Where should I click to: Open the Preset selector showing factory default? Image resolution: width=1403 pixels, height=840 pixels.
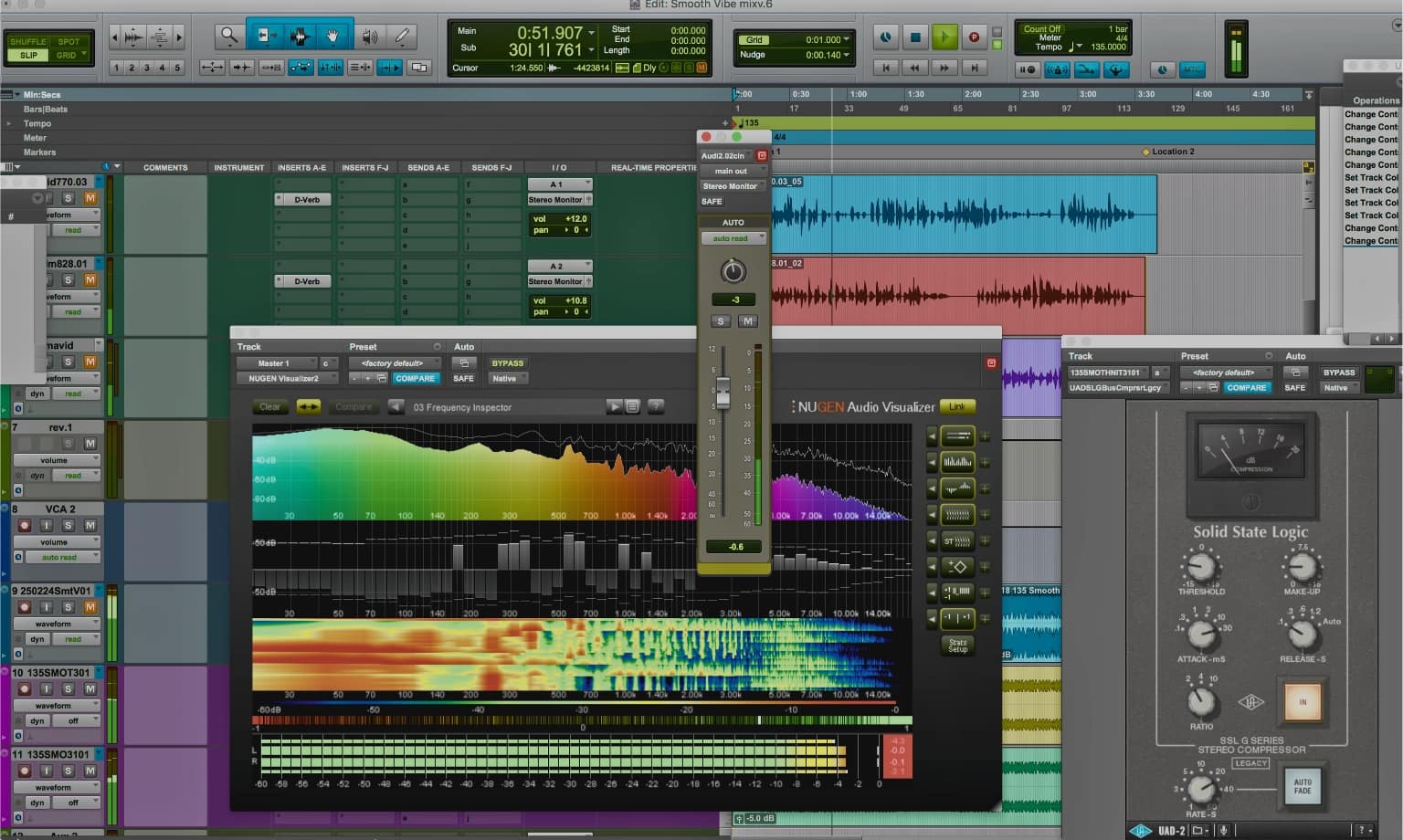[396, 362]
